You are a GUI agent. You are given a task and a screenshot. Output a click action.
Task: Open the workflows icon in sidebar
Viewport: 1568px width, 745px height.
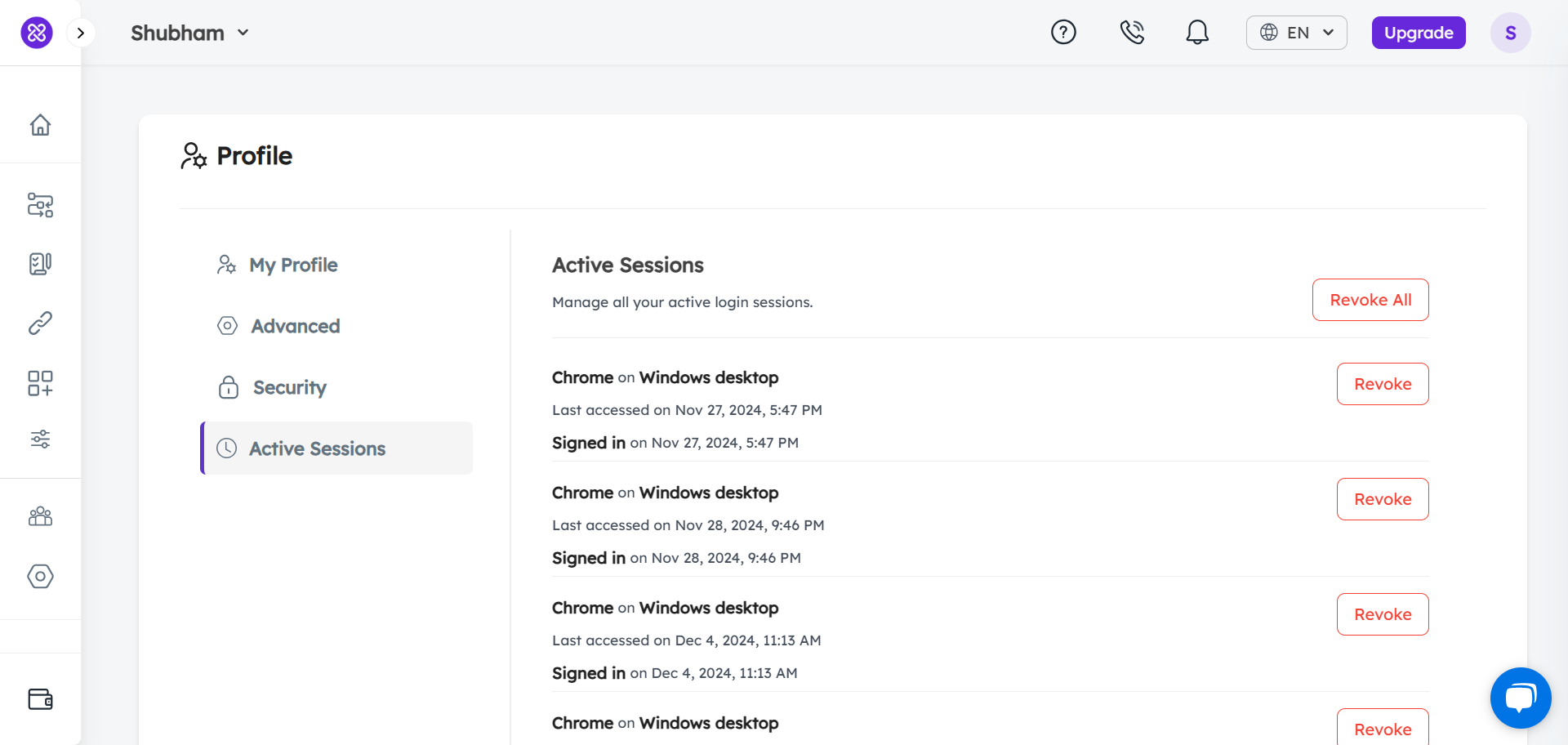coord(40,205)
